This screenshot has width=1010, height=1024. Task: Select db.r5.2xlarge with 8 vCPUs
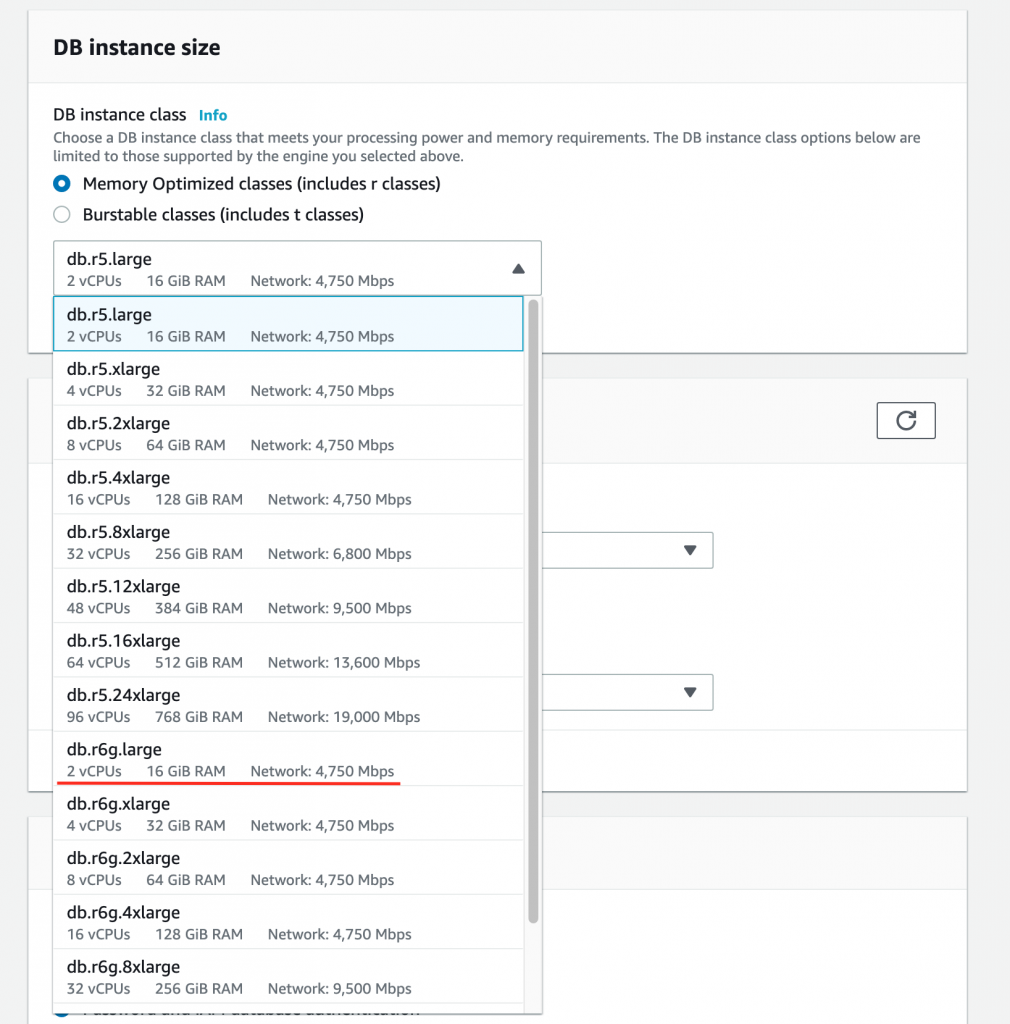pyautogui.click(x=290, y=433)
